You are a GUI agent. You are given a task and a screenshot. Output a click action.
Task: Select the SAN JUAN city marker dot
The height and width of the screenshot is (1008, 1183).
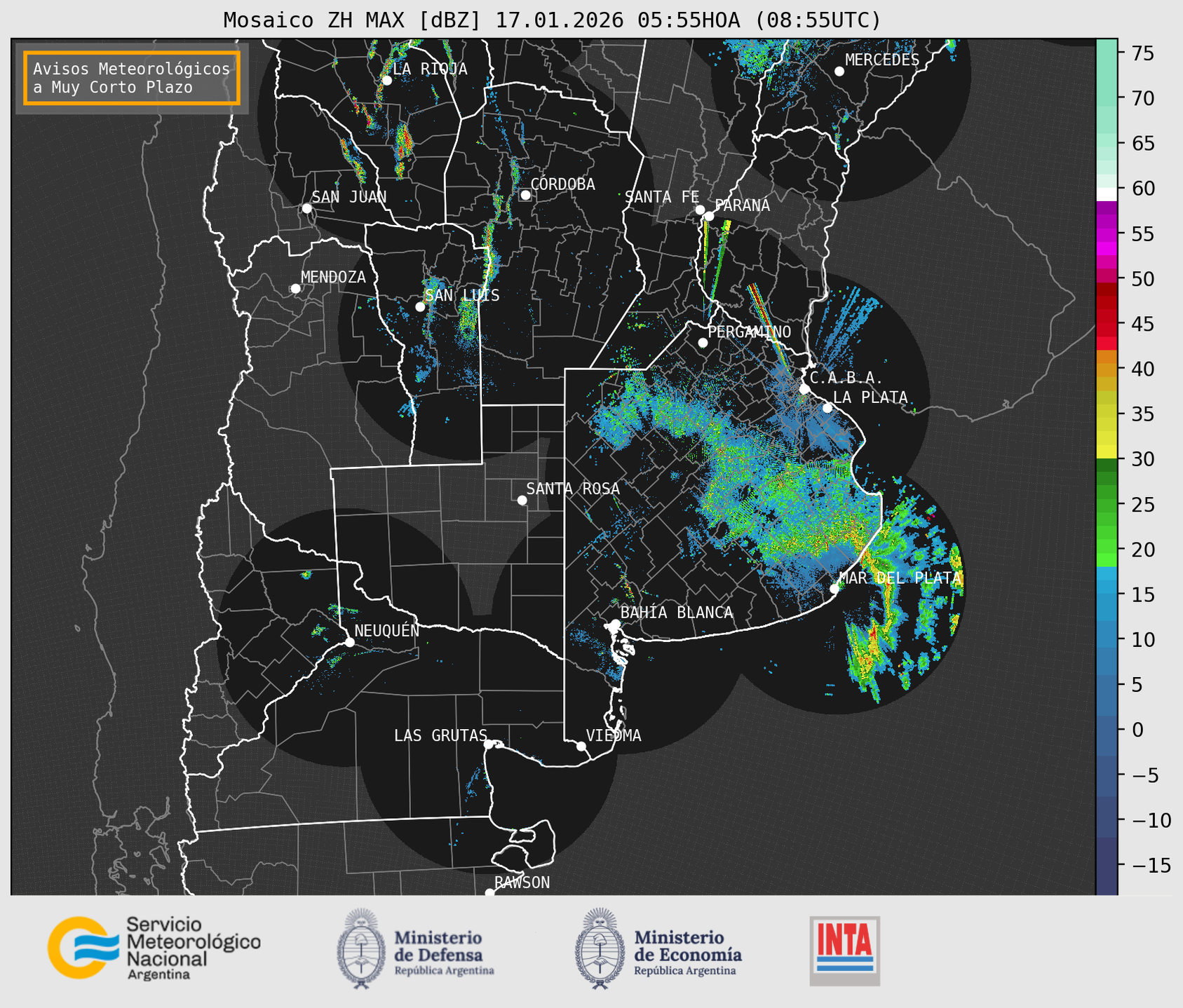(x=306, y=208)
